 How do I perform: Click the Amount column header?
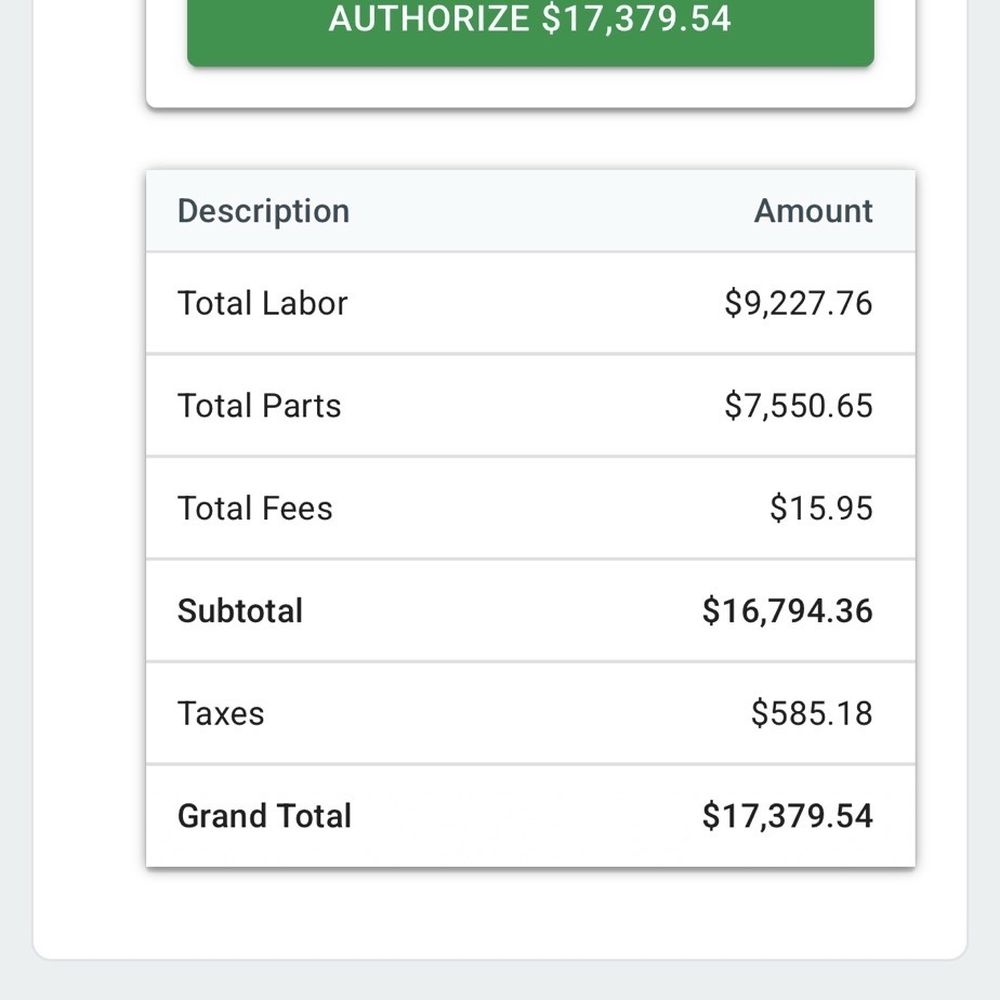coord(813,211)
